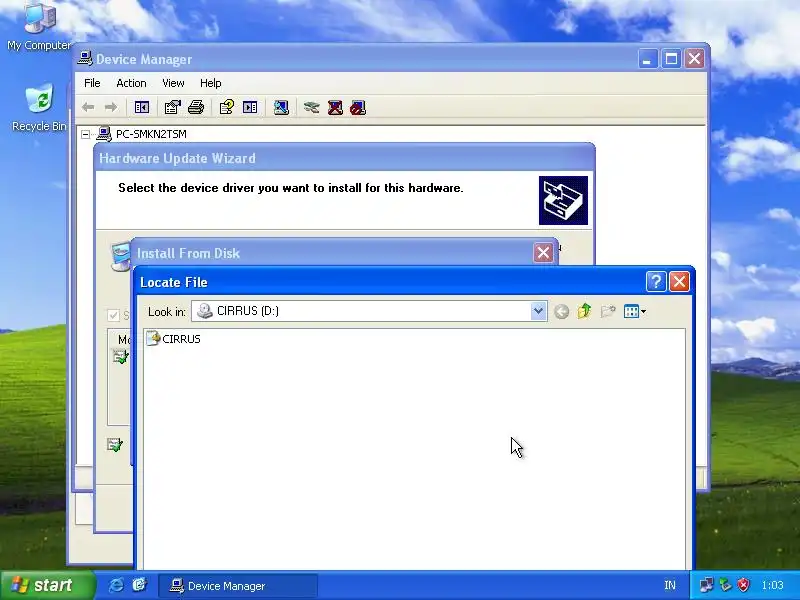Viewport: 800px width, 600px height.
Task: Click the Uninstall device toolbar icon
Action: 335,107
